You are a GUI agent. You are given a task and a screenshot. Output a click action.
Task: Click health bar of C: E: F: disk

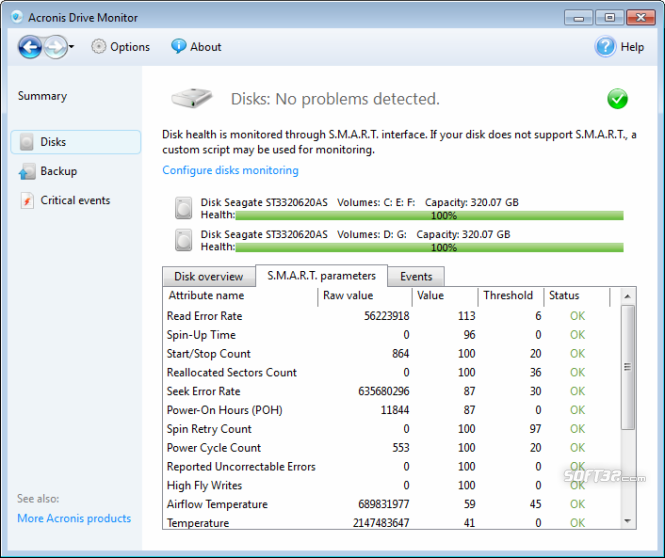click(x=429, y=215)
